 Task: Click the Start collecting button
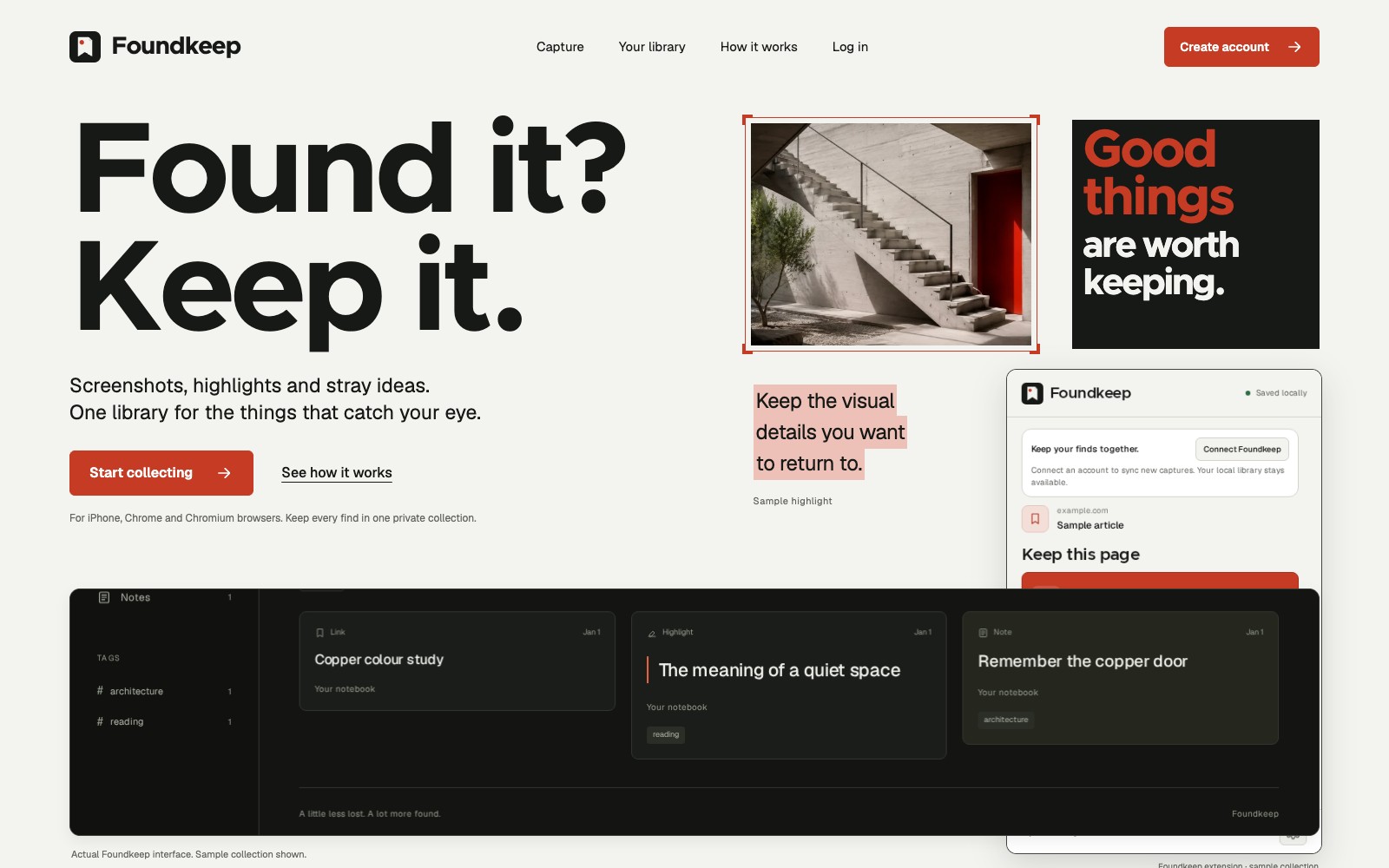tap(161, 473)
